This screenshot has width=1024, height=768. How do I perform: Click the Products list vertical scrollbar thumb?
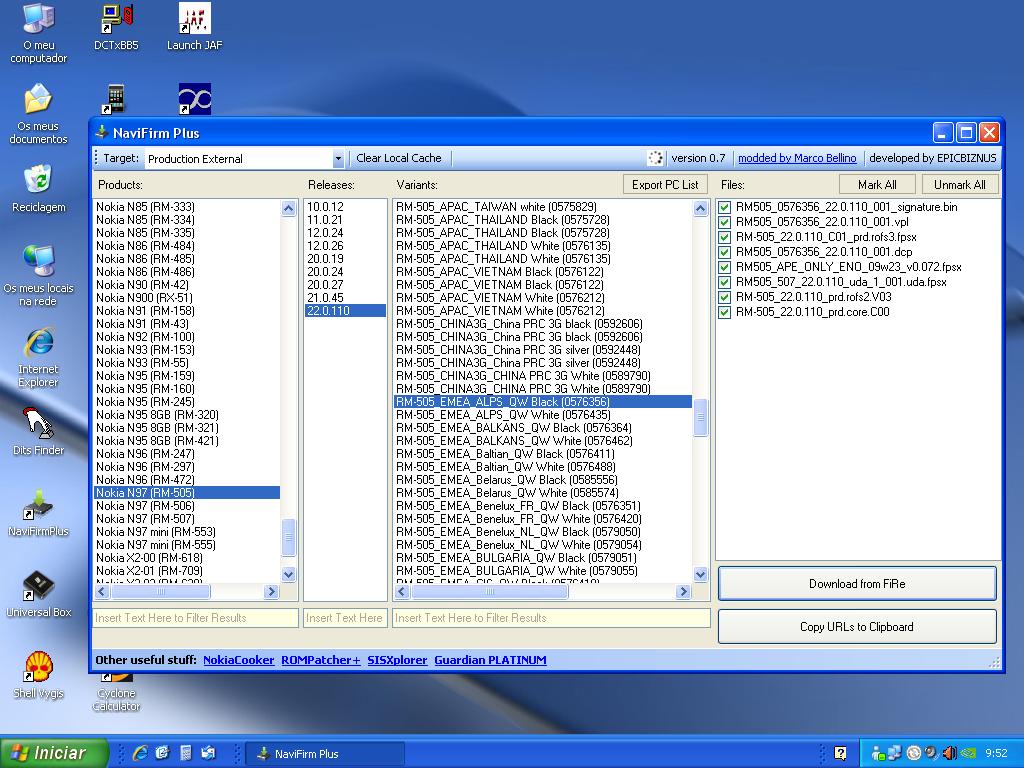pyautogui.click(x=289, y=537)
